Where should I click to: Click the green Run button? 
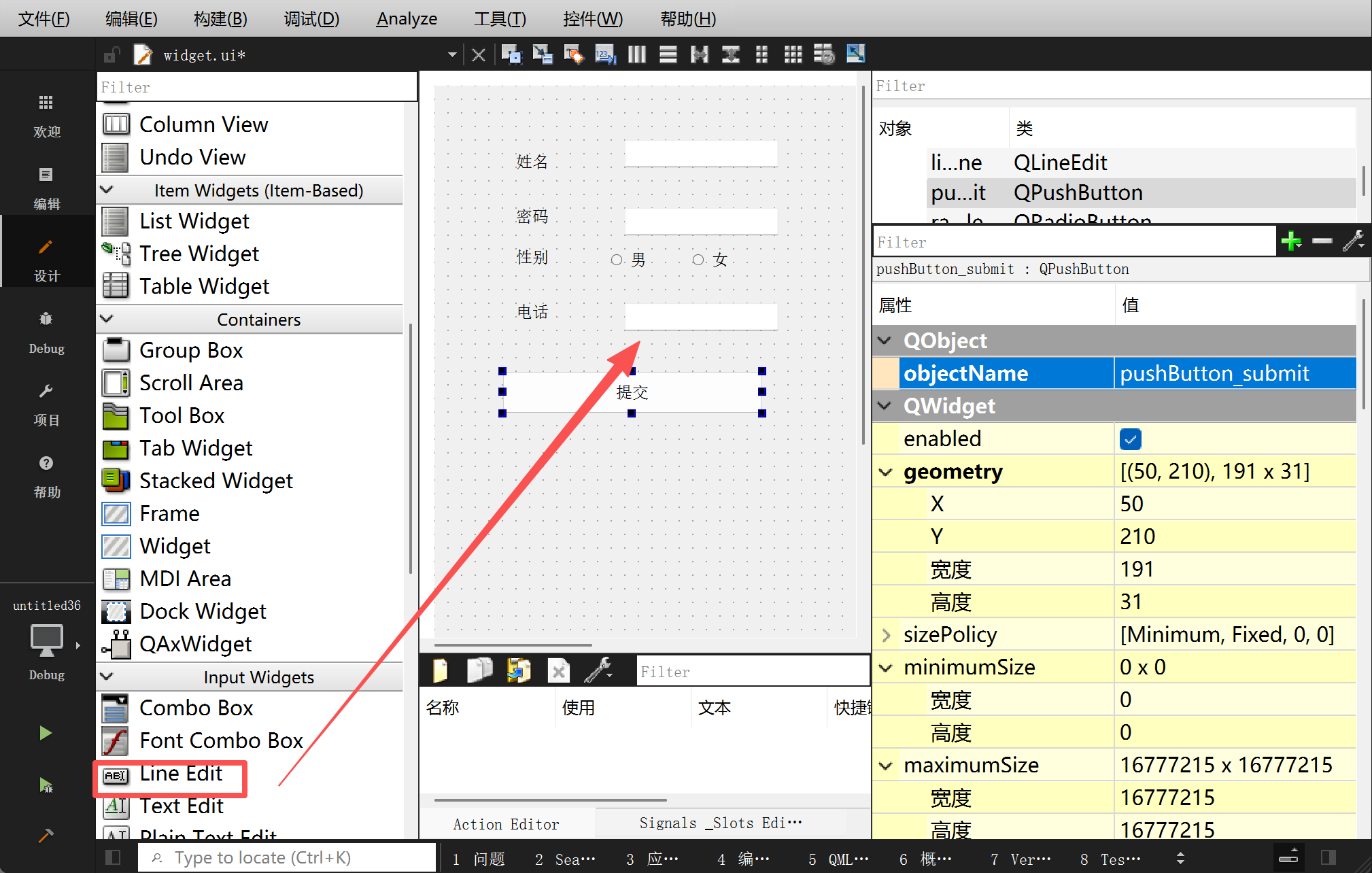pyautogui.click(x=46, y=733)
